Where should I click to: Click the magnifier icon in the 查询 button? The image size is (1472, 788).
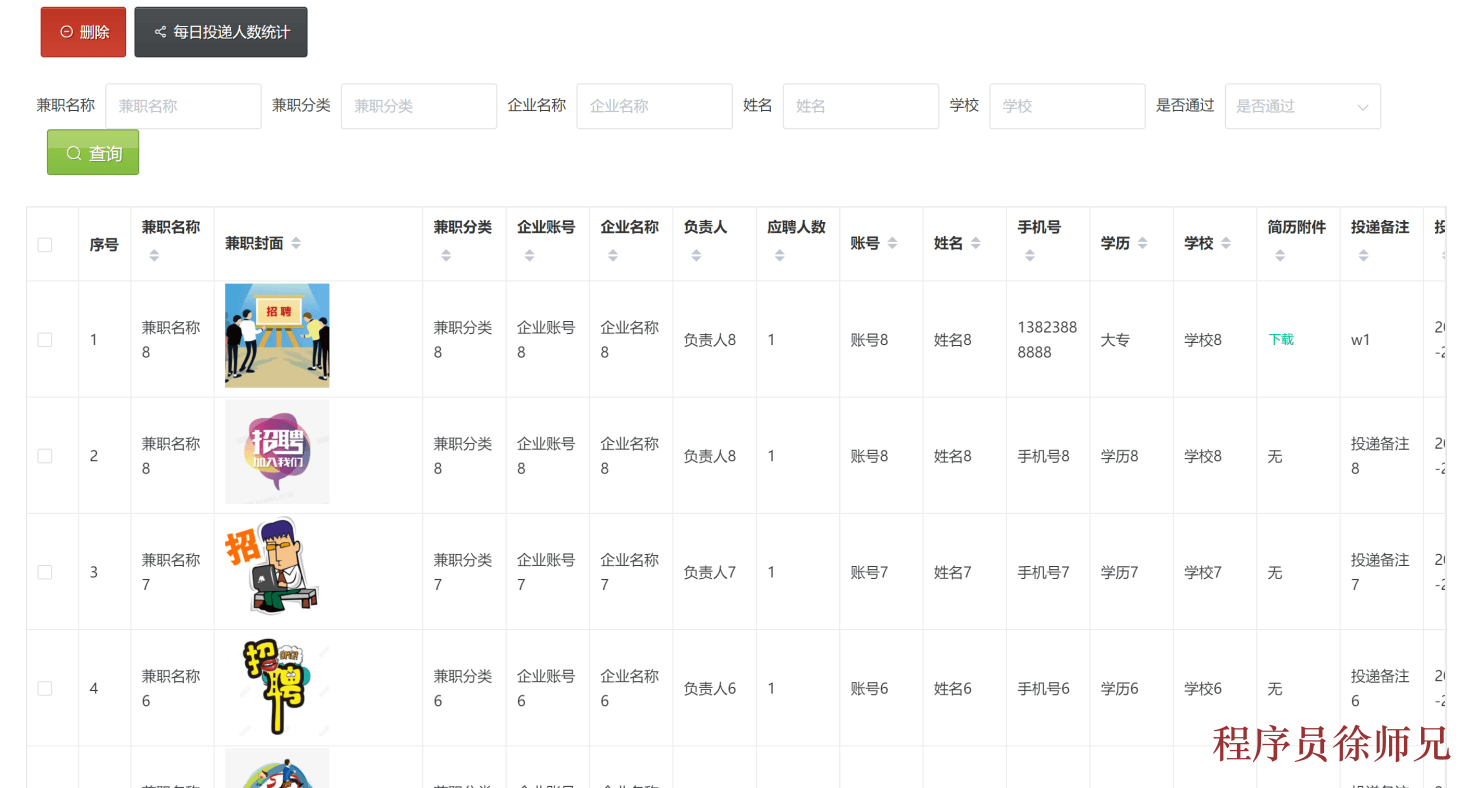tap(72, 152)
